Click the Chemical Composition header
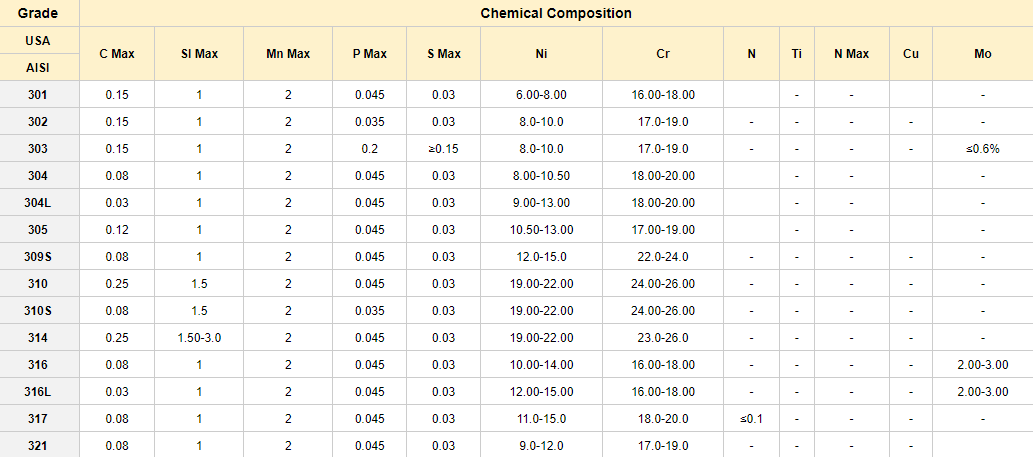This screenshot has height=457, width=1033. (556, 14)
